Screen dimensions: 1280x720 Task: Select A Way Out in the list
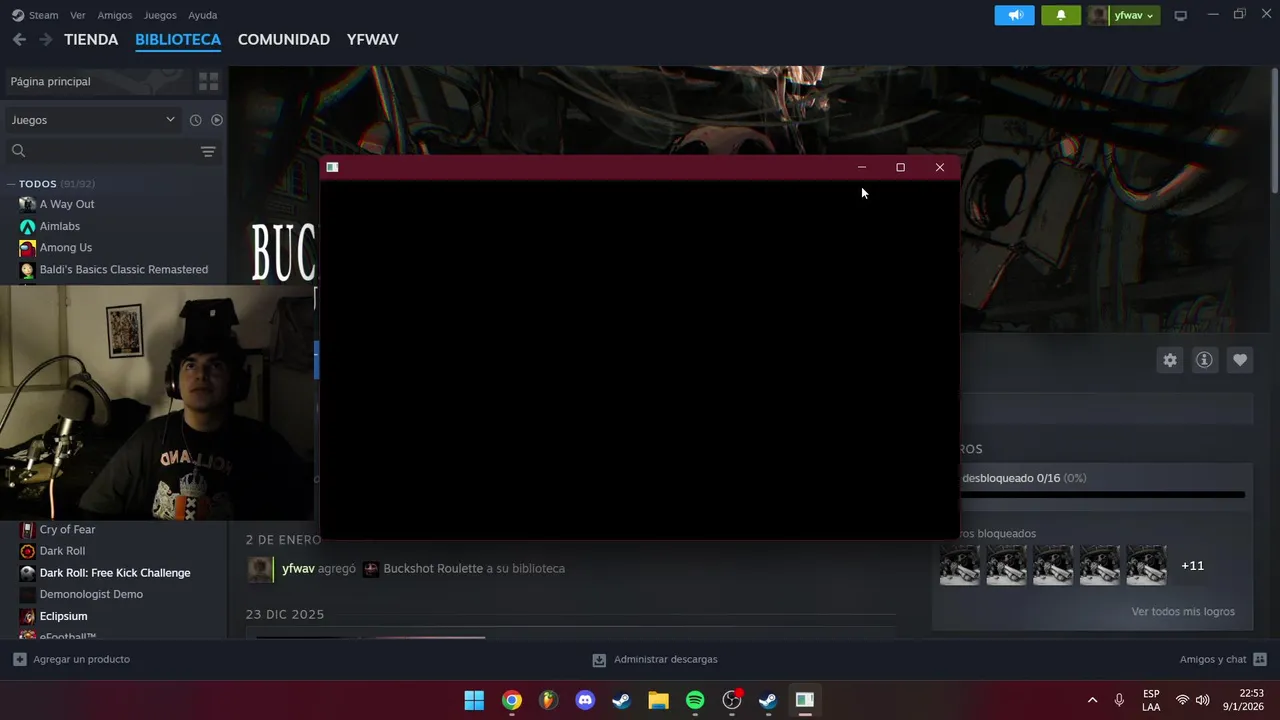[67, 204]
